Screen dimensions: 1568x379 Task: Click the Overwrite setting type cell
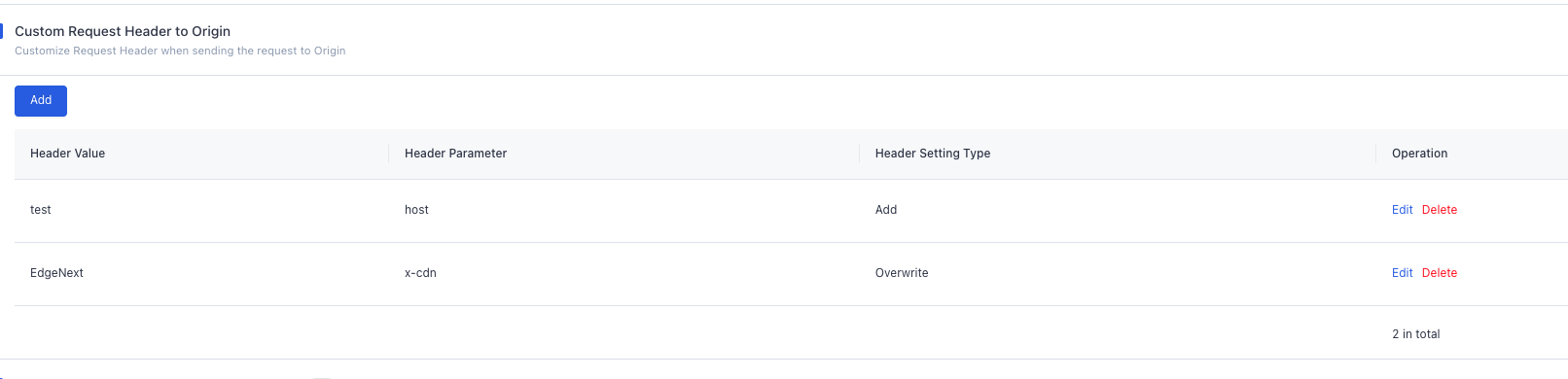coord(1118,274)
